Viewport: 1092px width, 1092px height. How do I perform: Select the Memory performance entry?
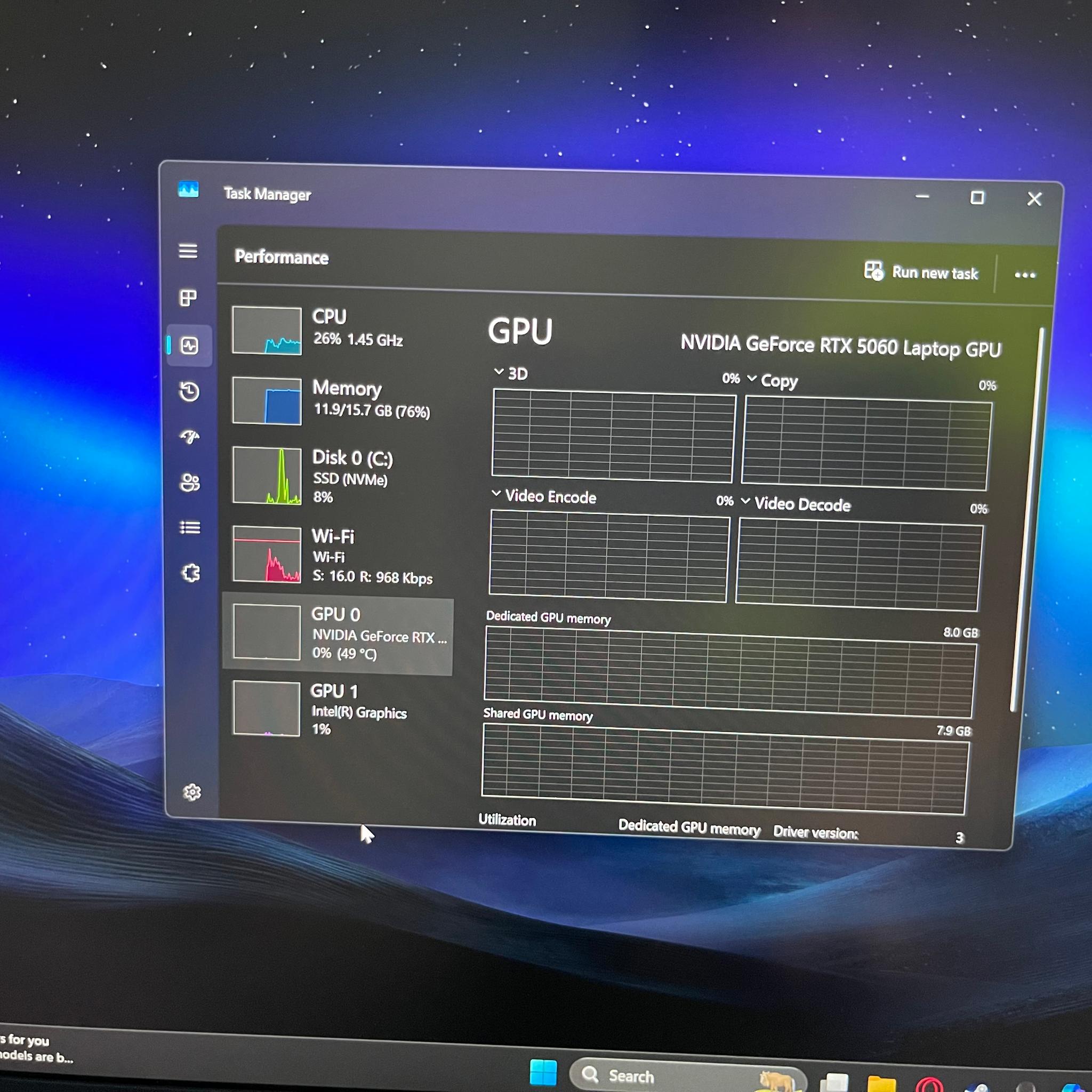pyautogui.click(x=339, y=401)
